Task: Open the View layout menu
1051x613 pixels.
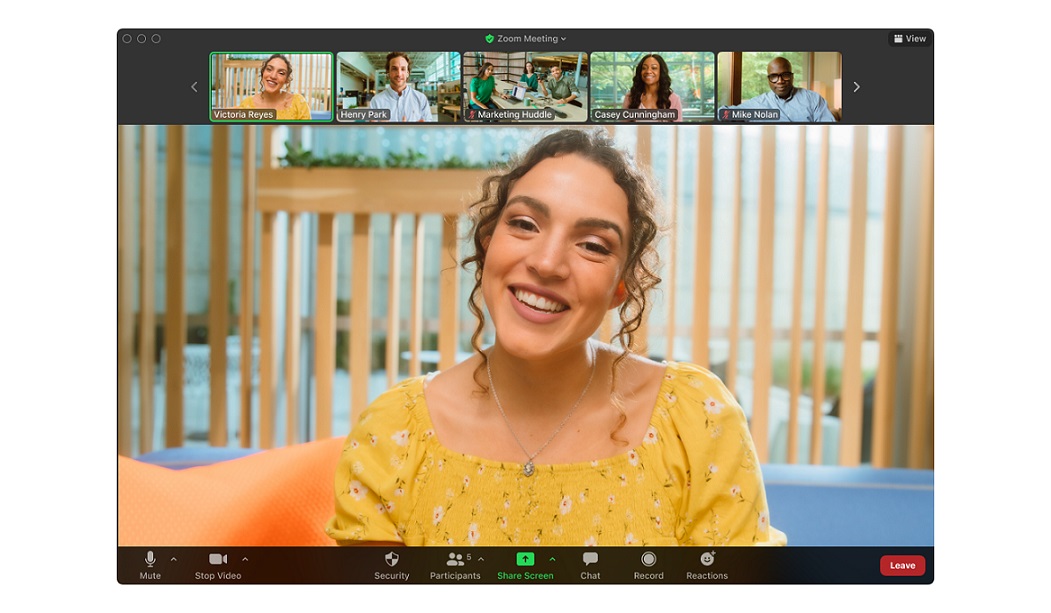Action: [x=910, y=39]
